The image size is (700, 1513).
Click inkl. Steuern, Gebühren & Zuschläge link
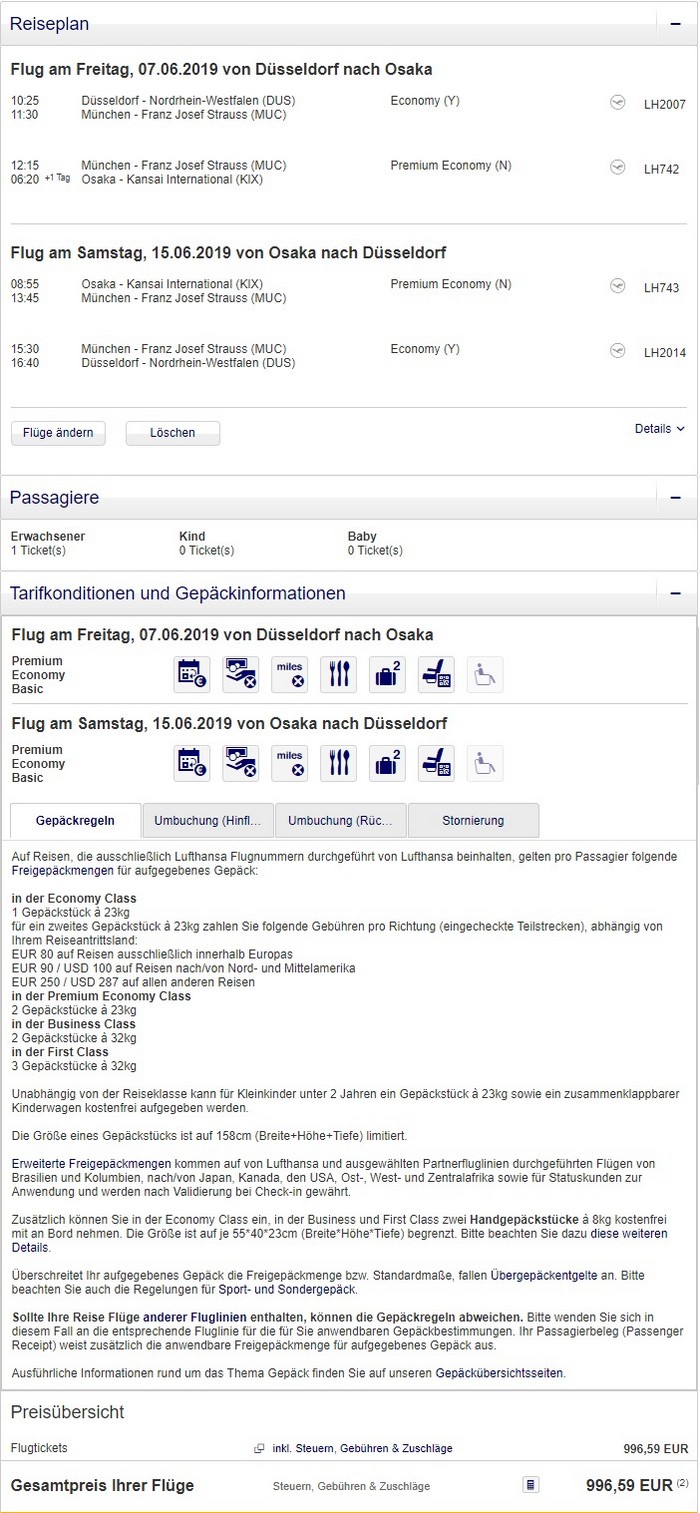(x=363, y=1448)
